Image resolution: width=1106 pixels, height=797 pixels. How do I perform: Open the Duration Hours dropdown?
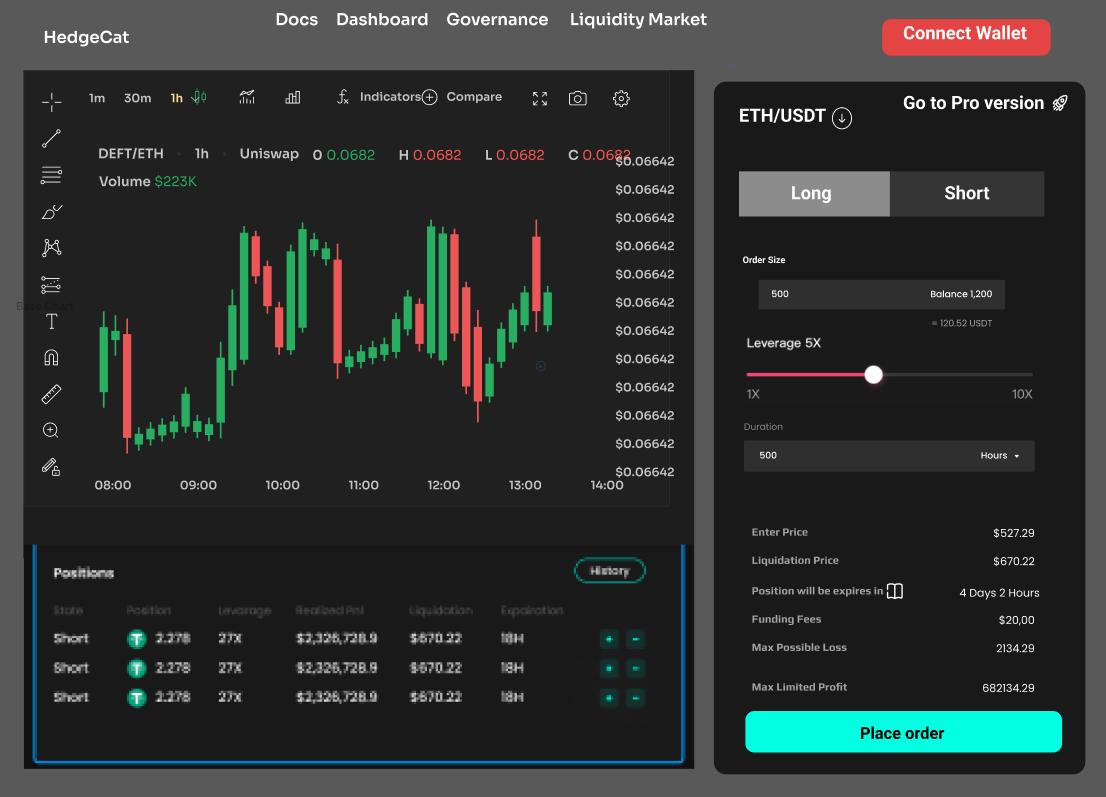click(1000, 455)
